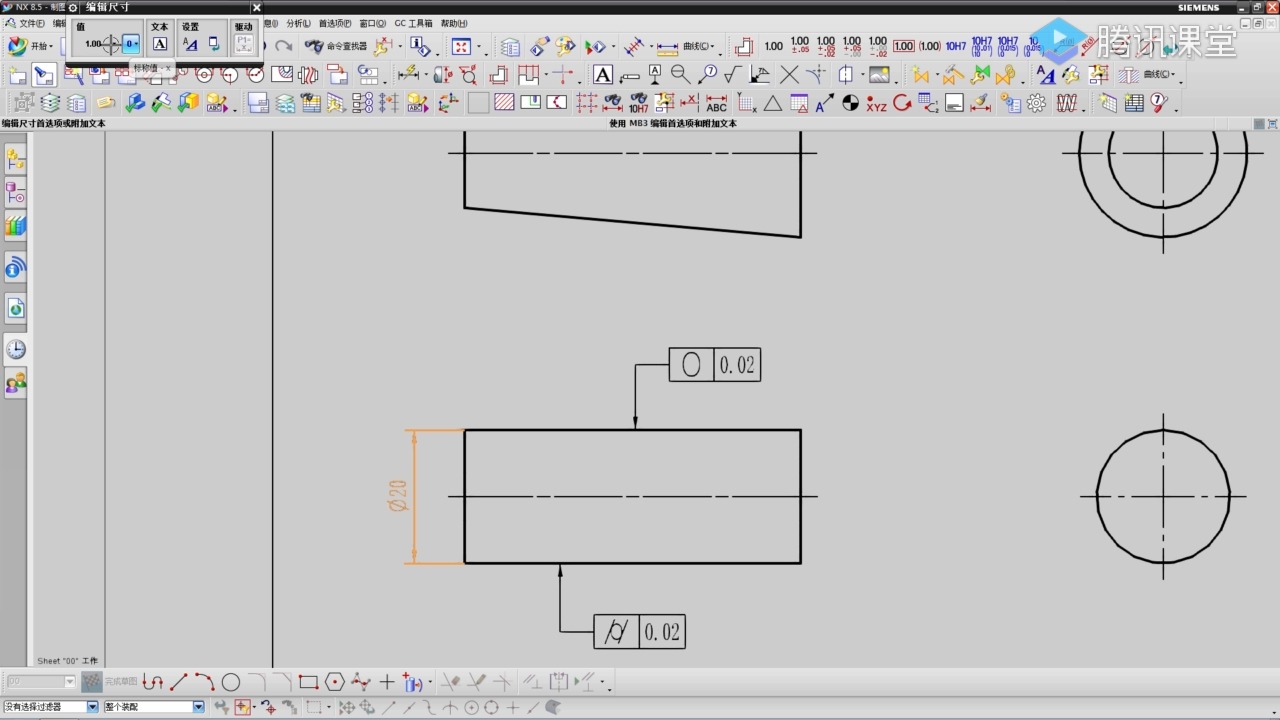
Task: Click the intersection X symbol tool
Action: pos(789,75)
